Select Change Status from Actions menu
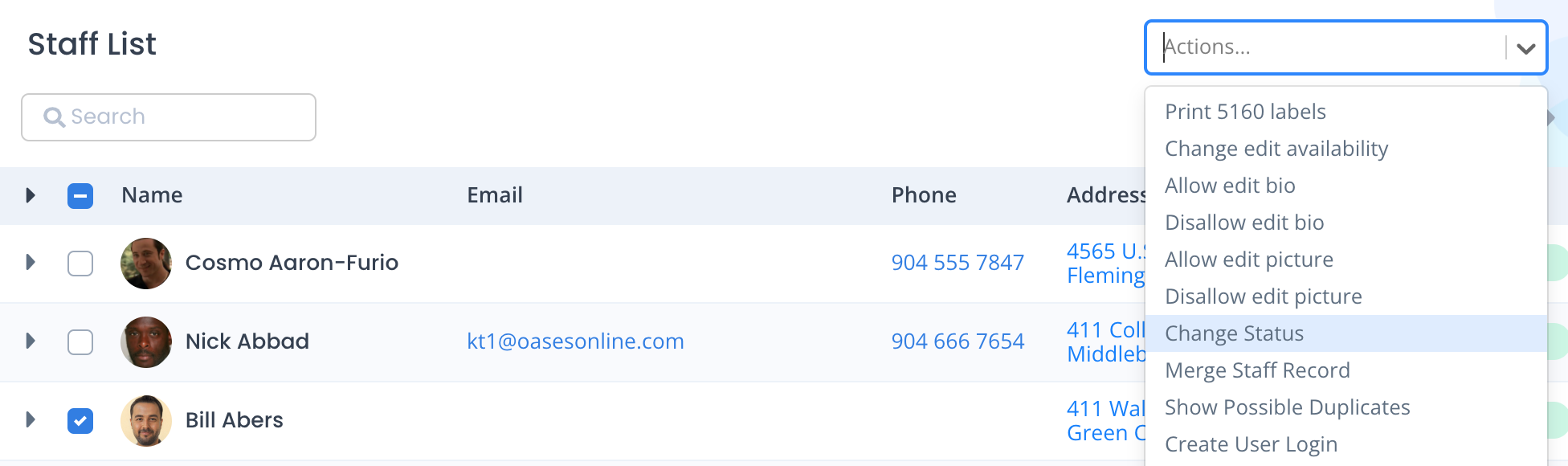This screenshot has height=466, width=1568. click(1234, 333)
